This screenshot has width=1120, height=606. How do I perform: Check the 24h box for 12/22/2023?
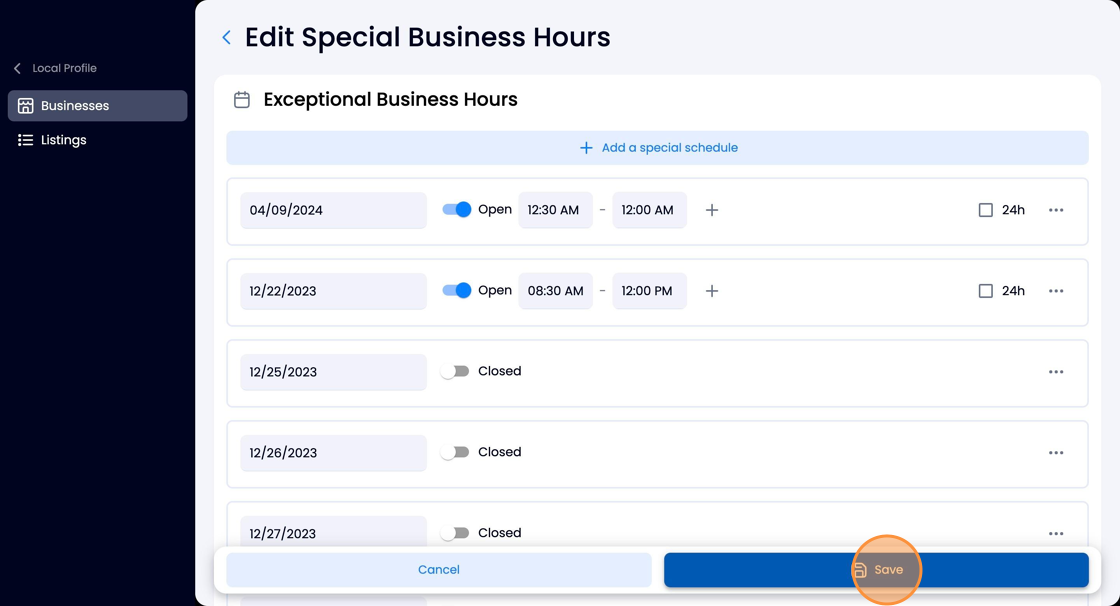click(985, 291)
